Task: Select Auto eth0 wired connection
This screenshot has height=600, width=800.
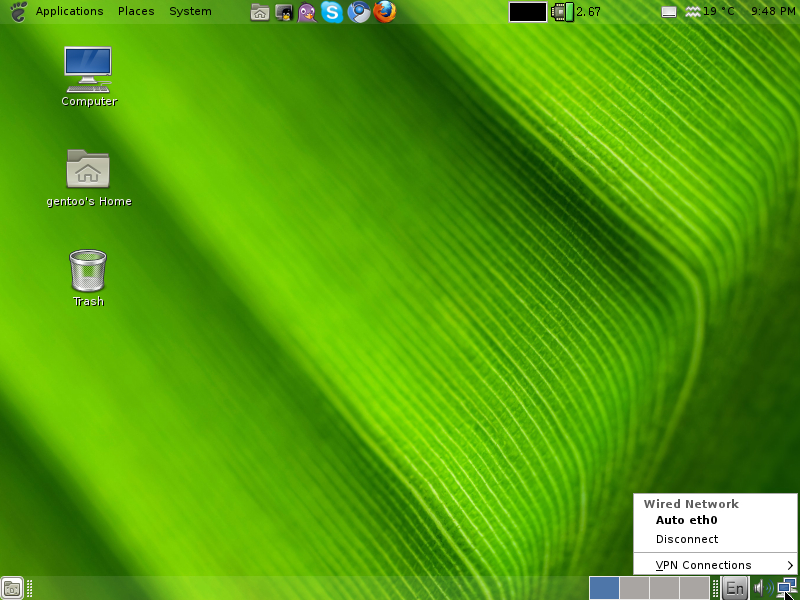Action: tap(687, 520)
